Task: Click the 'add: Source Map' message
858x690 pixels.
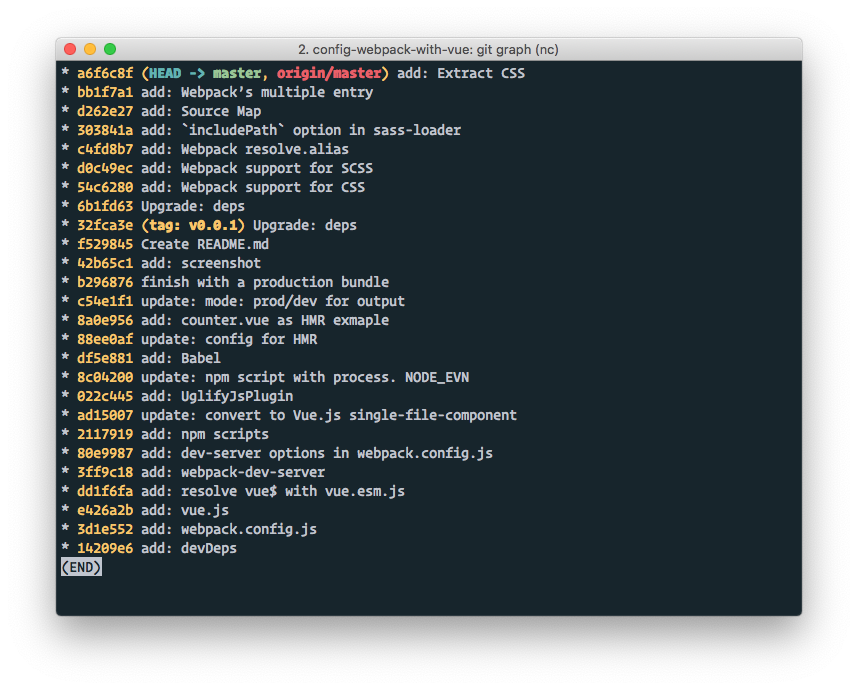Action: coord(201,111)
